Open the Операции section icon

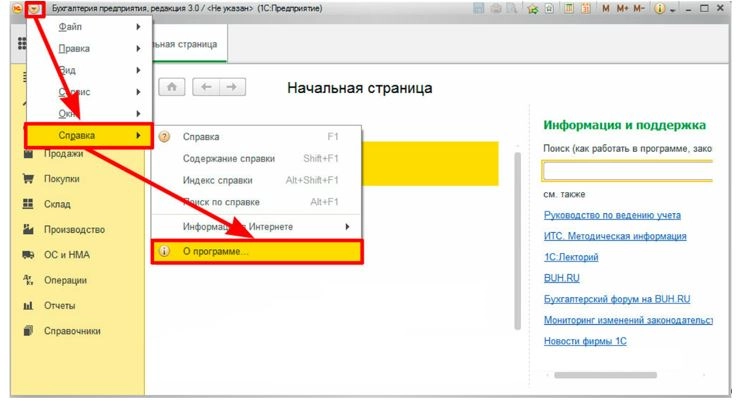click(28, 280)
